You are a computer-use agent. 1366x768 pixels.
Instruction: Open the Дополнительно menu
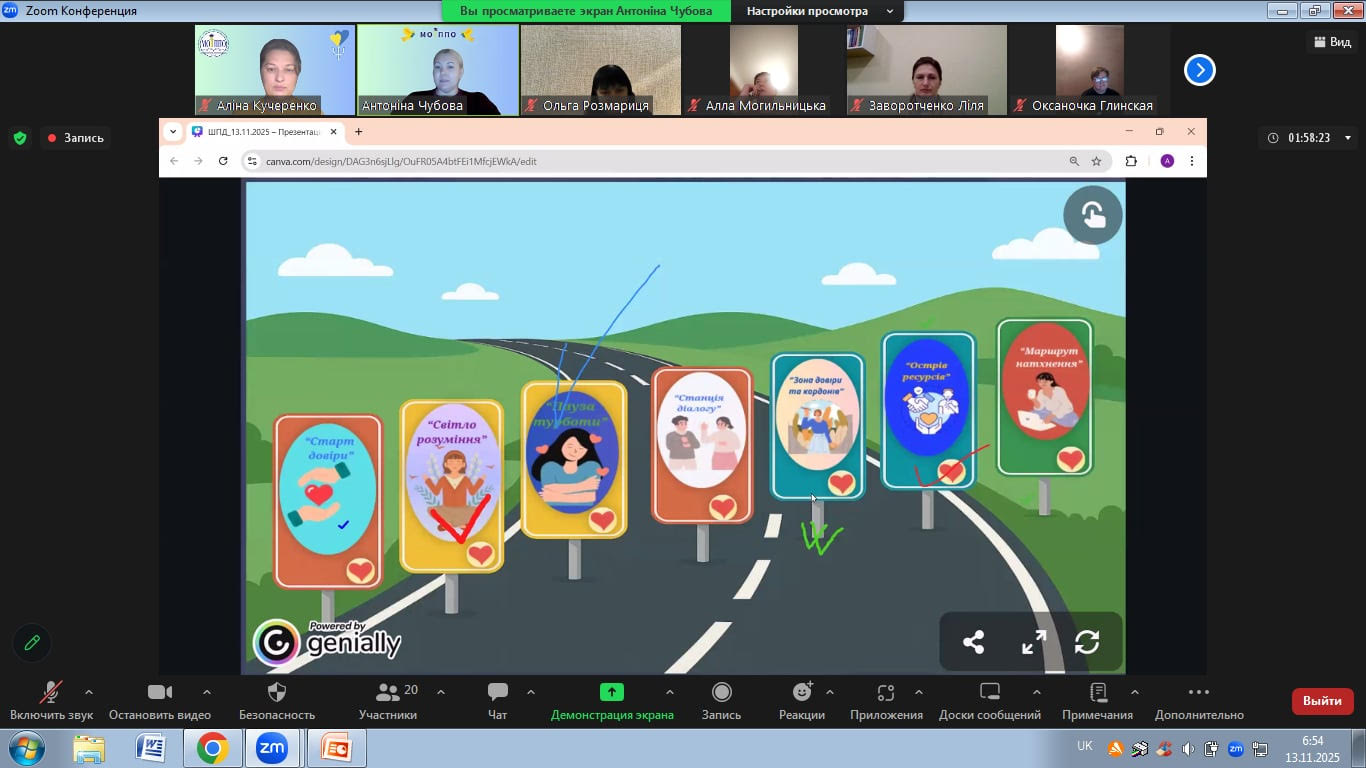(x=1198, y=700)
